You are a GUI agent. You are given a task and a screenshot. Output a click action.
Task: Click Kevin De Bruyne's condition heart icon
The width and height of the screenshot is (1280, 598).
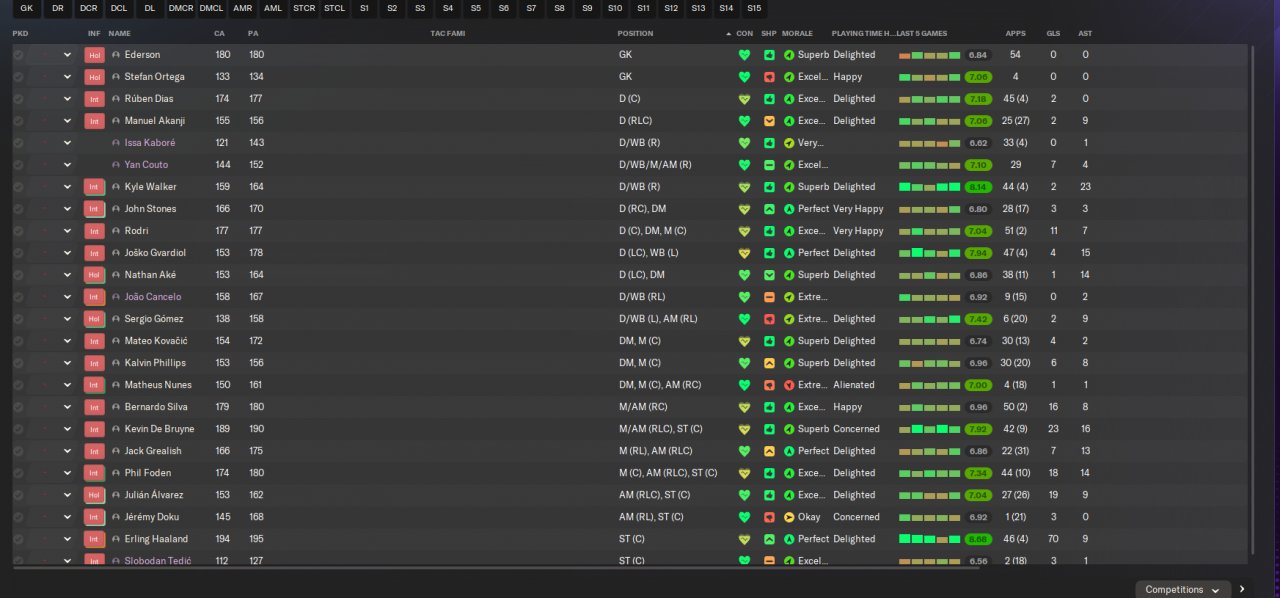pyautogui.click(x=744, y=429)
